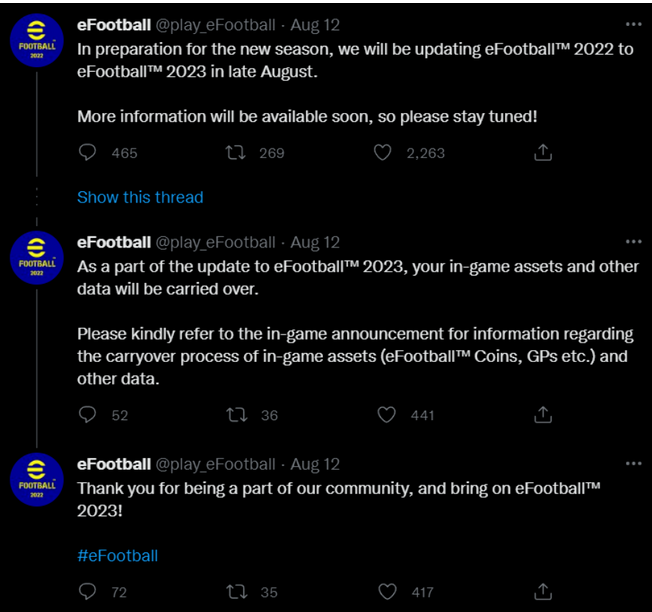
Task: Share the in-game assets tweet
Action: point(543,415)
